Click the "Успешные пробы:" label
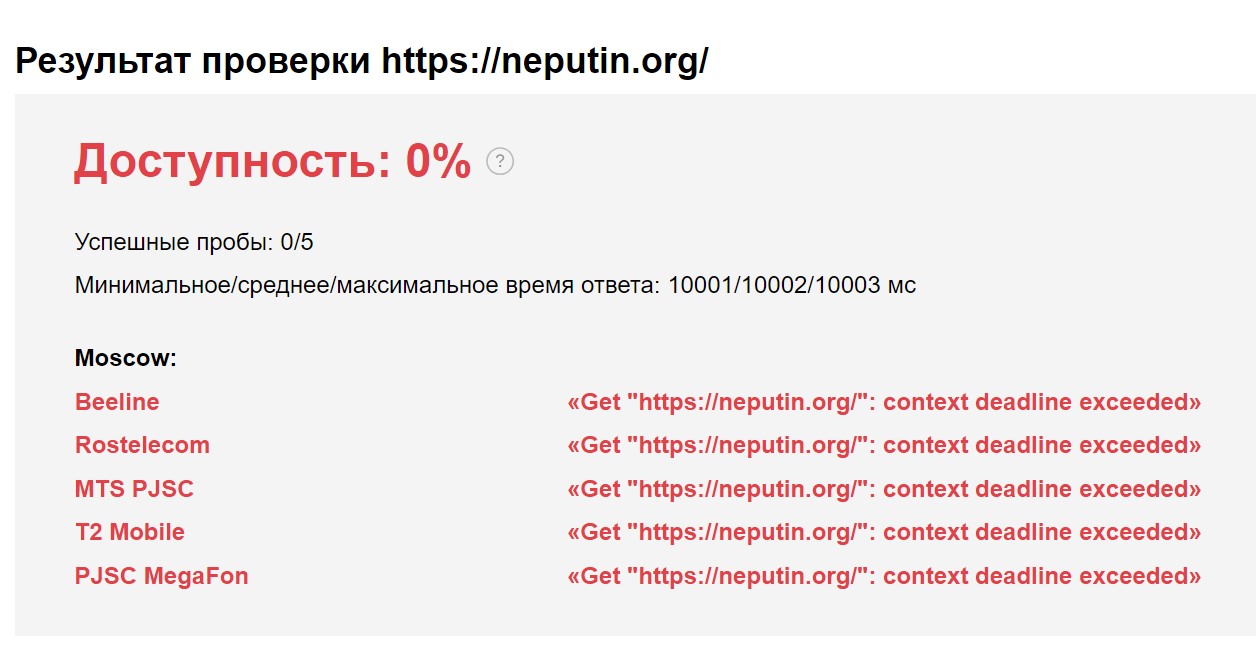Viewport: 1256px width, 655px height. coord(174,242)
